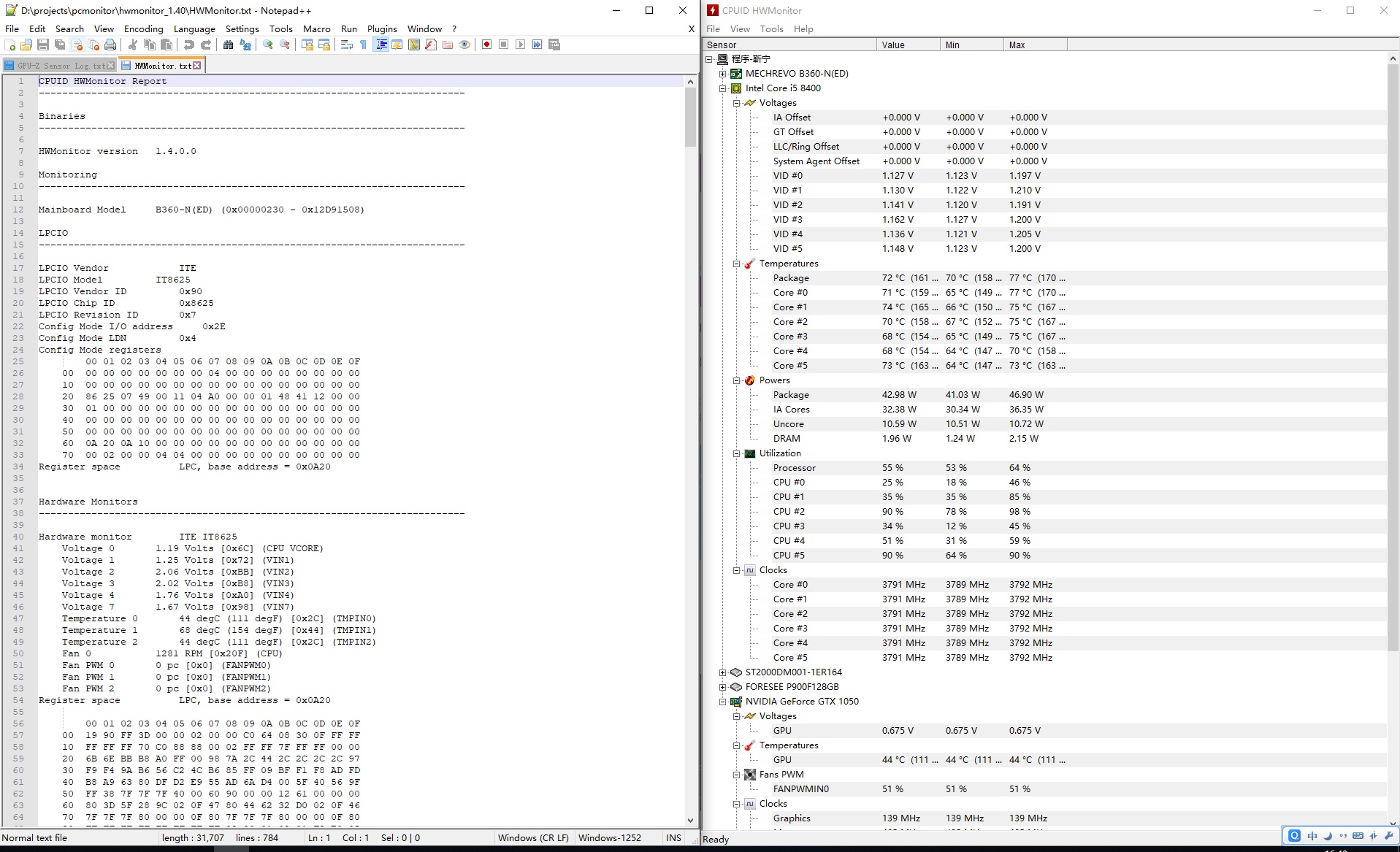Expand the MECHREVO B360-N(ED) node
Viewport: 1400px width, 852px height.
[x=723, y=74]
